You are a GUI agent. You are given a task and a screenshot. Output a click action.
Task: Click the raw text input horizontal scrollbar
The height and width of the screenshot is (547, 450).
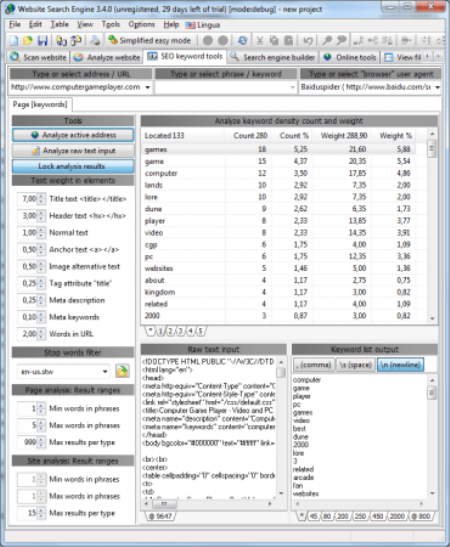tap(208, 504)
